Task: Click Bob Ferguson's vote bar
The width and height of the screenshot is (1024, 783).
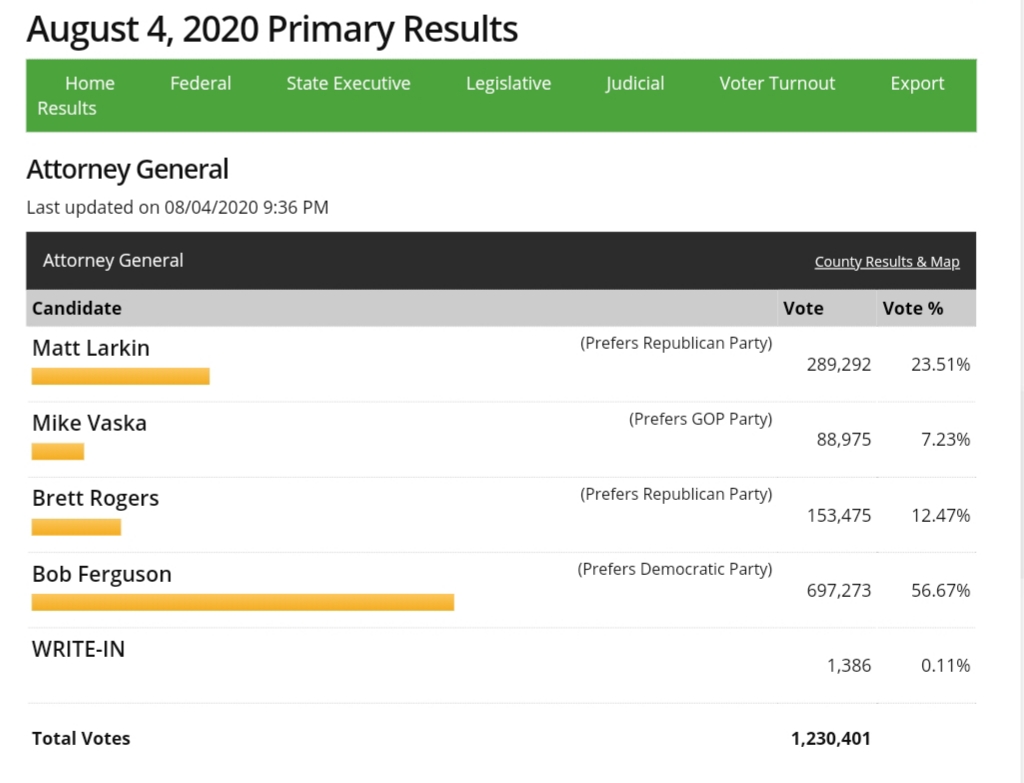Action: (243, 602)
